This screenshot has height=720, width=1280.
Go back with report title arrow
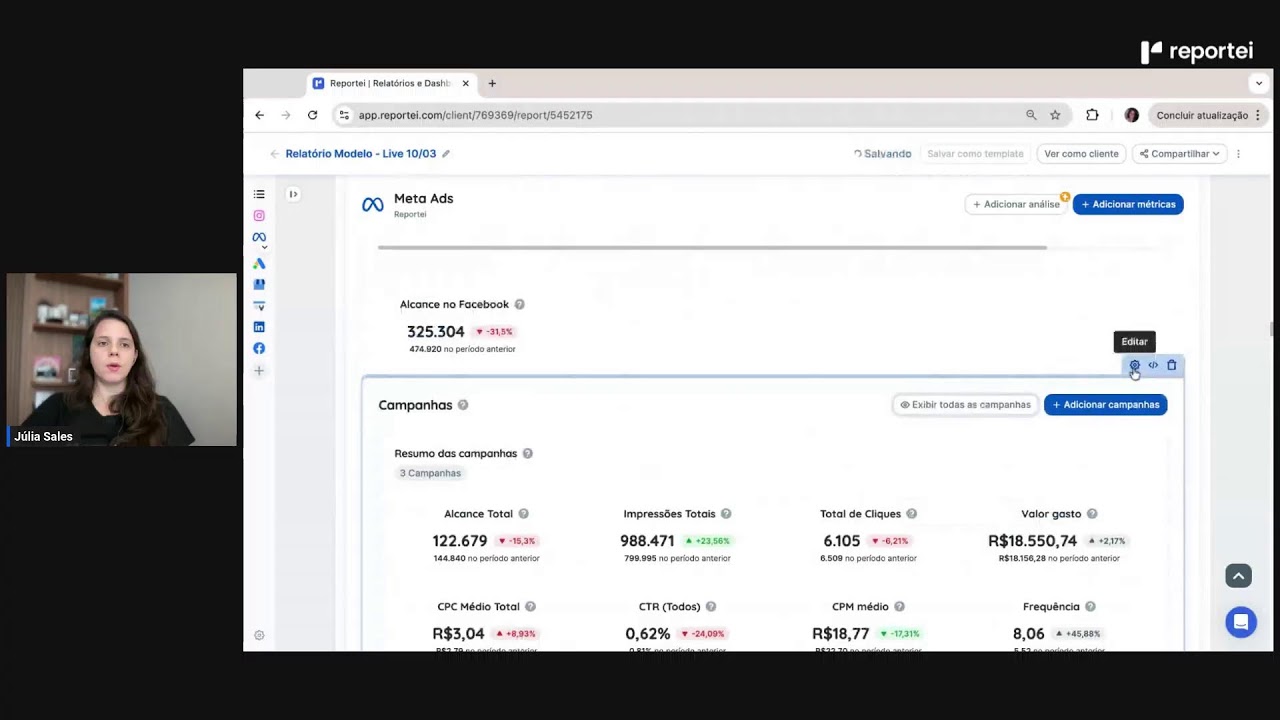(274, 154)
